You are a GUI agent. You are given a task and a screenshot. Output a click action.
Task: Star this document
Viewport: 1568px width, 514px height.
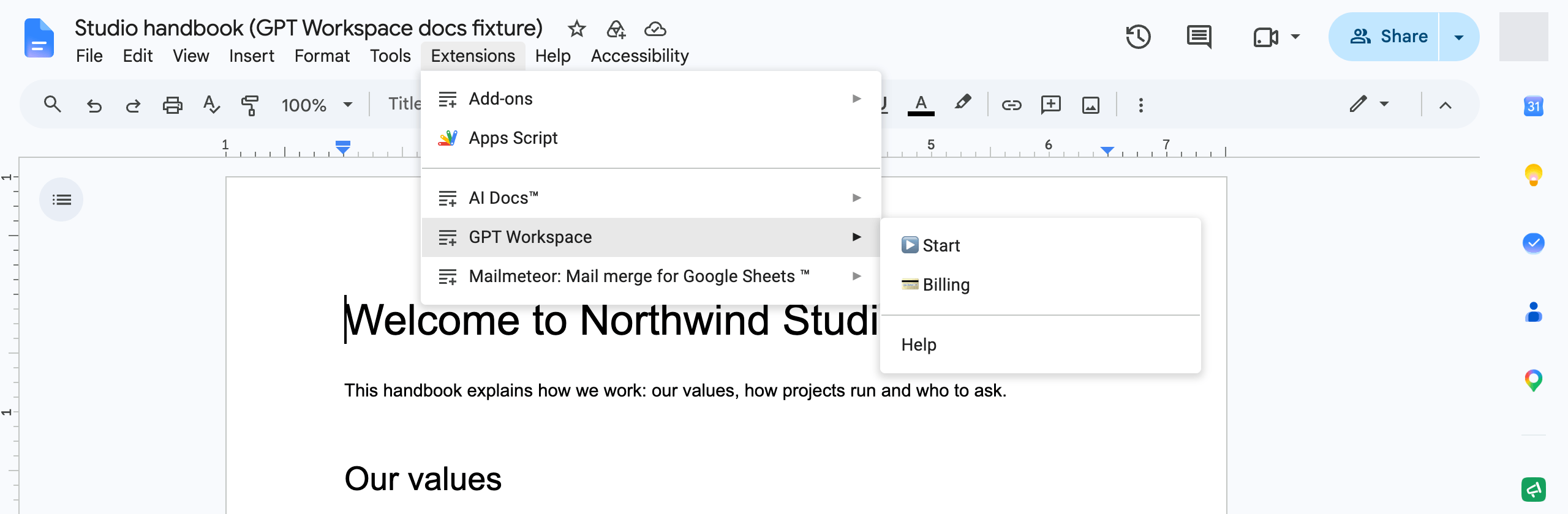576,29
